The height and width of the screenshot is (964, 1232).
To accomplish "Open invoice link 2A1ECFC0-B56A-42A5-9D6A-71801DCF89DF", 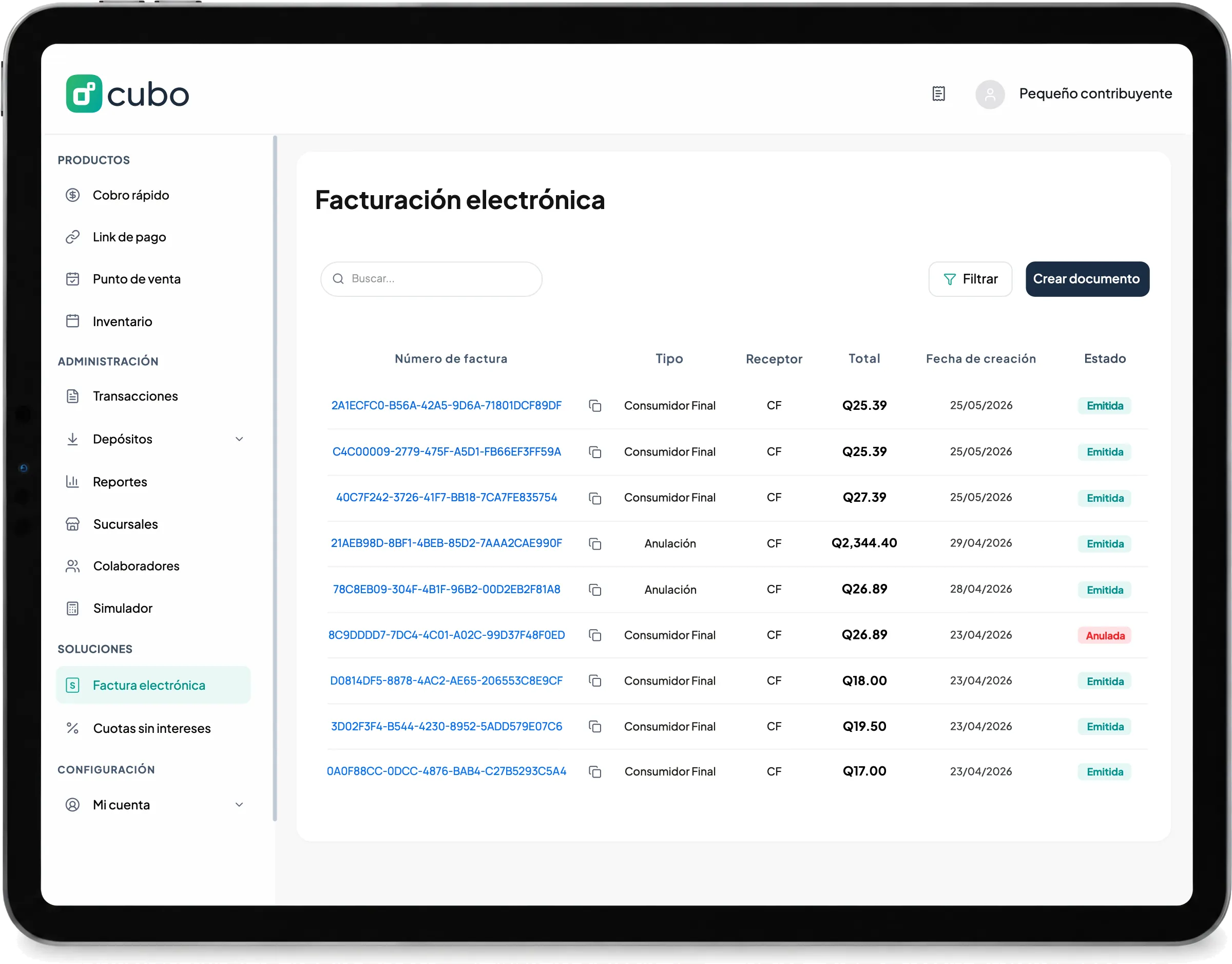I will [446, 406].
